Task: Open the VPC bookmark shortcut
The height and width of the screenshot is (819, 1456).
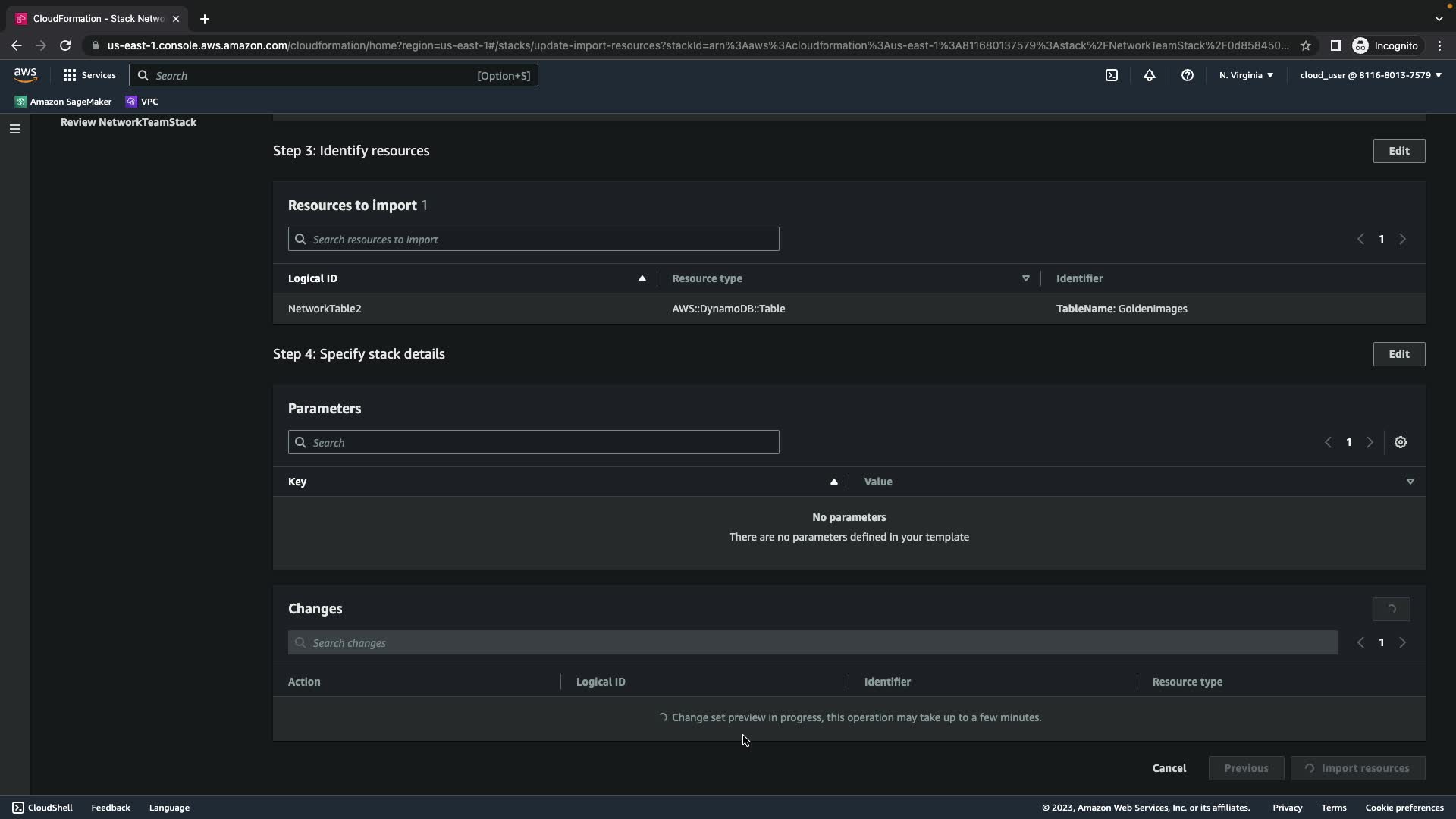Action: 142,102
